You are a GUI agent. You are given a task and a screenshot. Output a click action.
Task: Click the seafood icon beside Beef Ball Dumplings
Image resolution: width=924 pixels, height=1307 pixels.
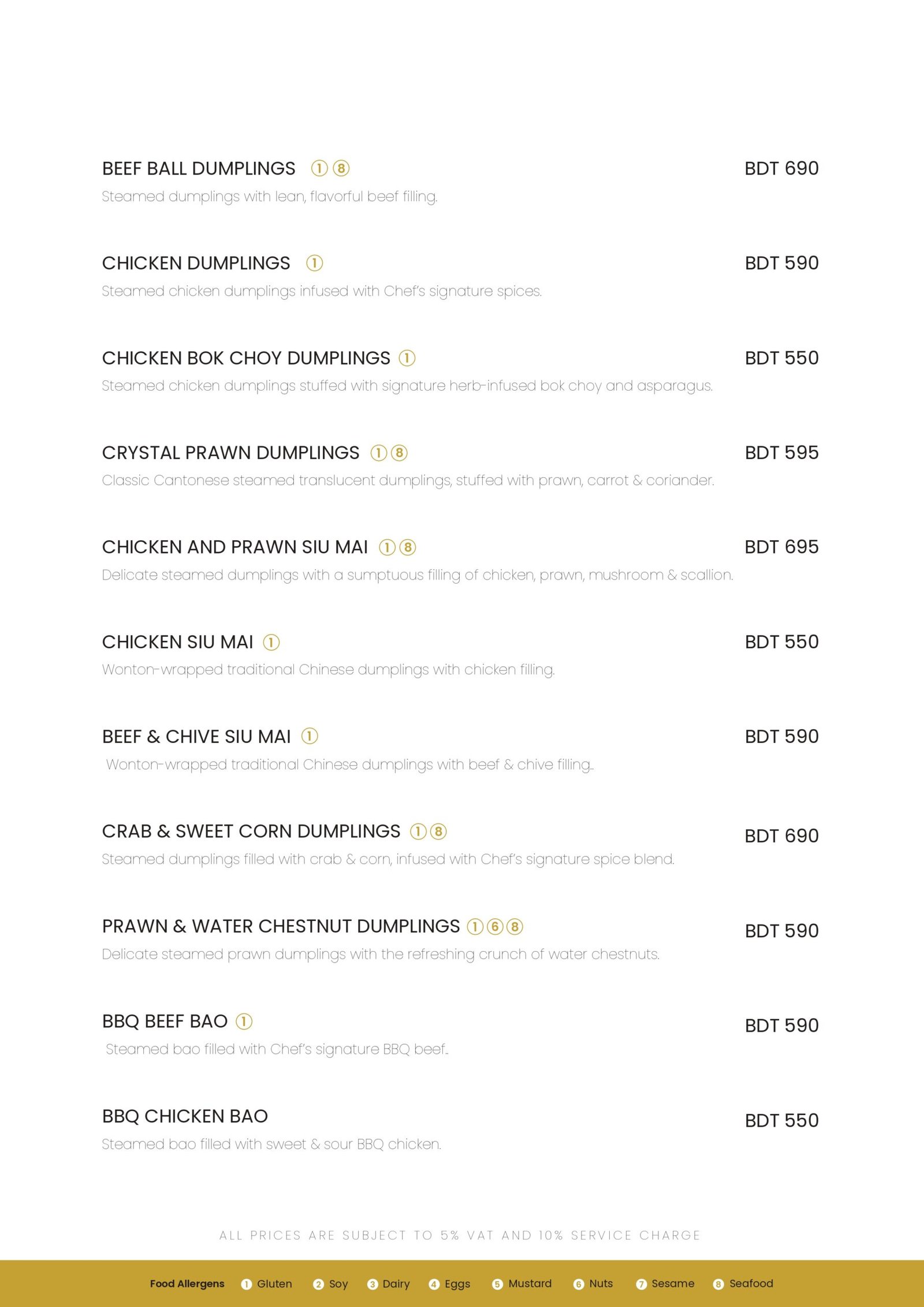(341, 168)
